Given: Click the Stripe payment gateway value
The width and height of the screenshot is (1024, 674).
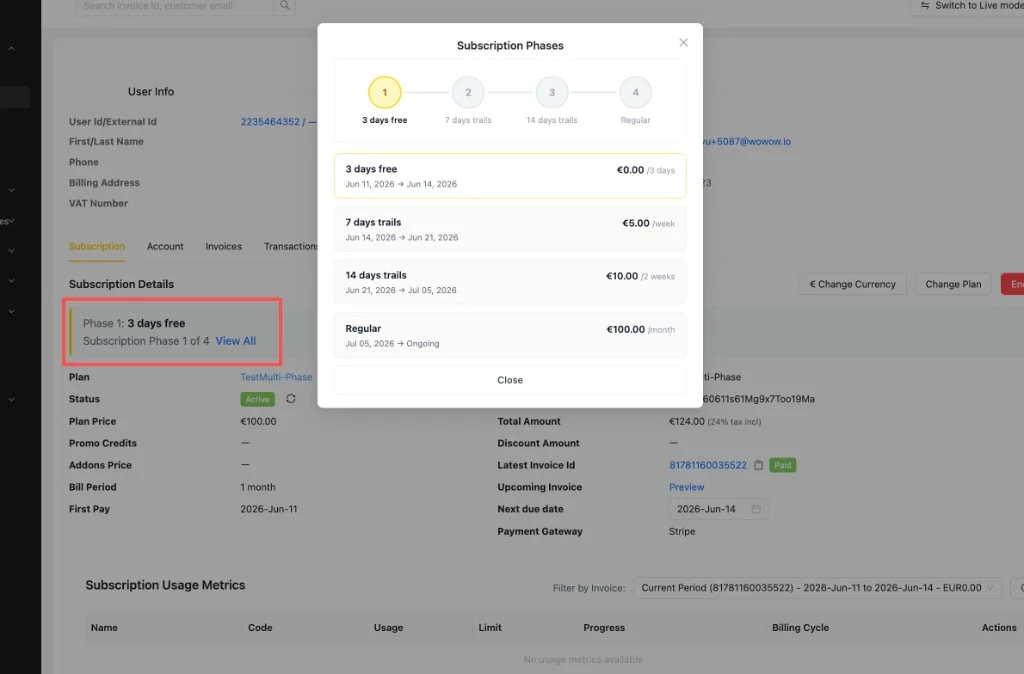Looking at the screenshot, I should tap(682, 532).
